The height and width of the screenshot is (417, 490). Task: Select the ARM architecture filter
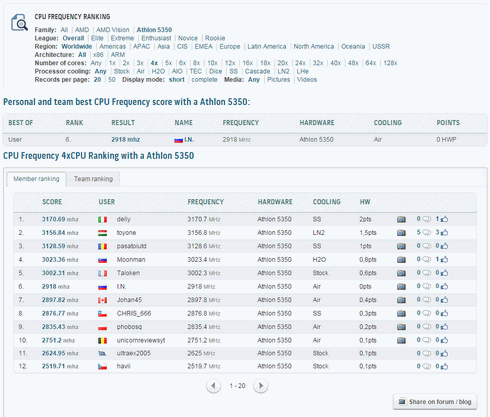tap(118, 55)
